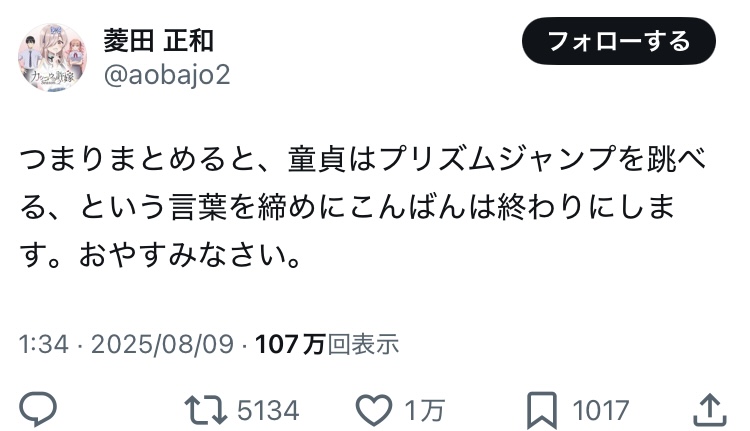This screenshot has width=750, height=431.
Task: Repost the tweet using the retweet arrows icon
Action: pyautogui.click(x=205, y=410)
